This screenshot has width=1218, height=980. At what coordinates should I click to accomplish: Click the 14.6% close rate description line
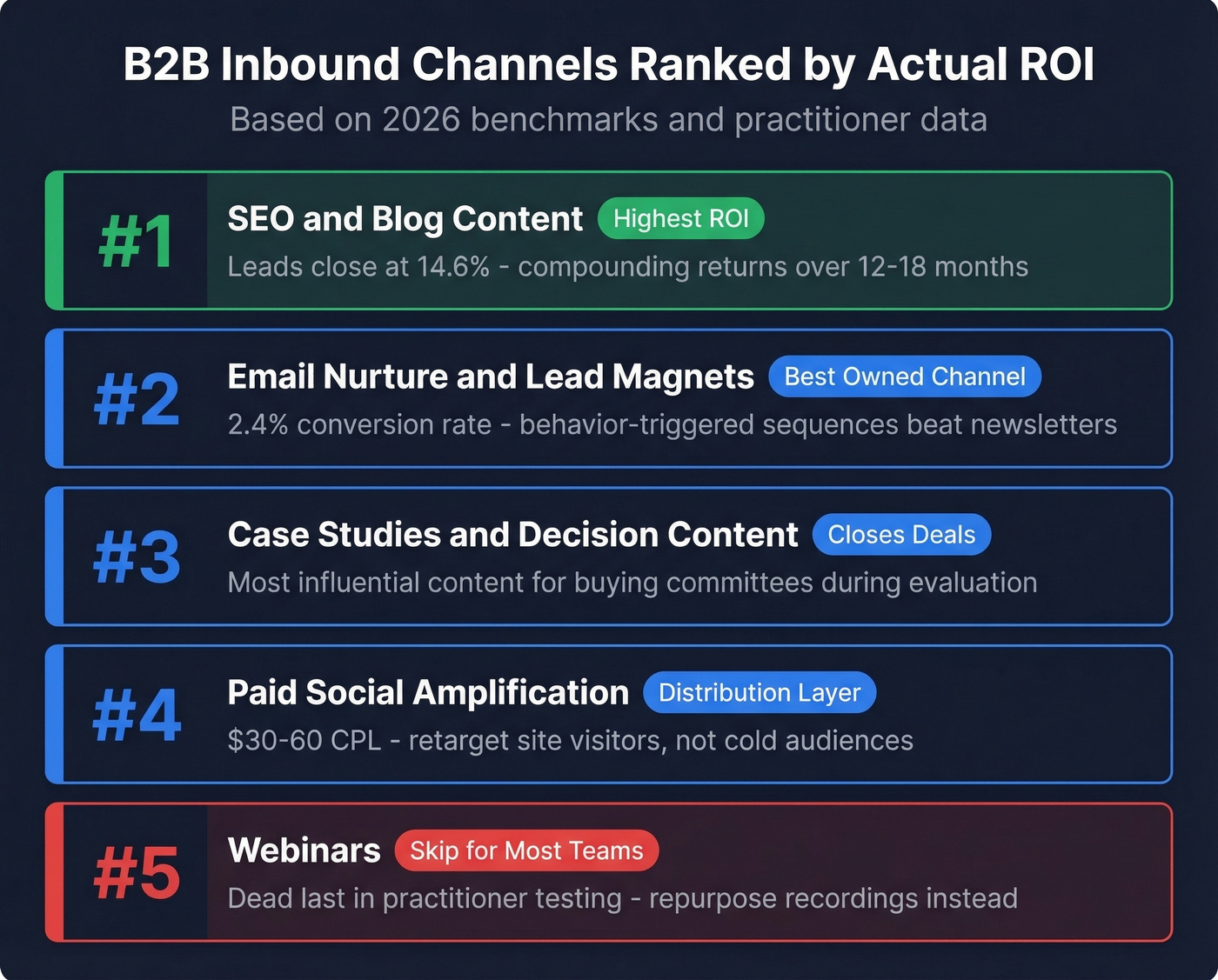click(627, 267)
